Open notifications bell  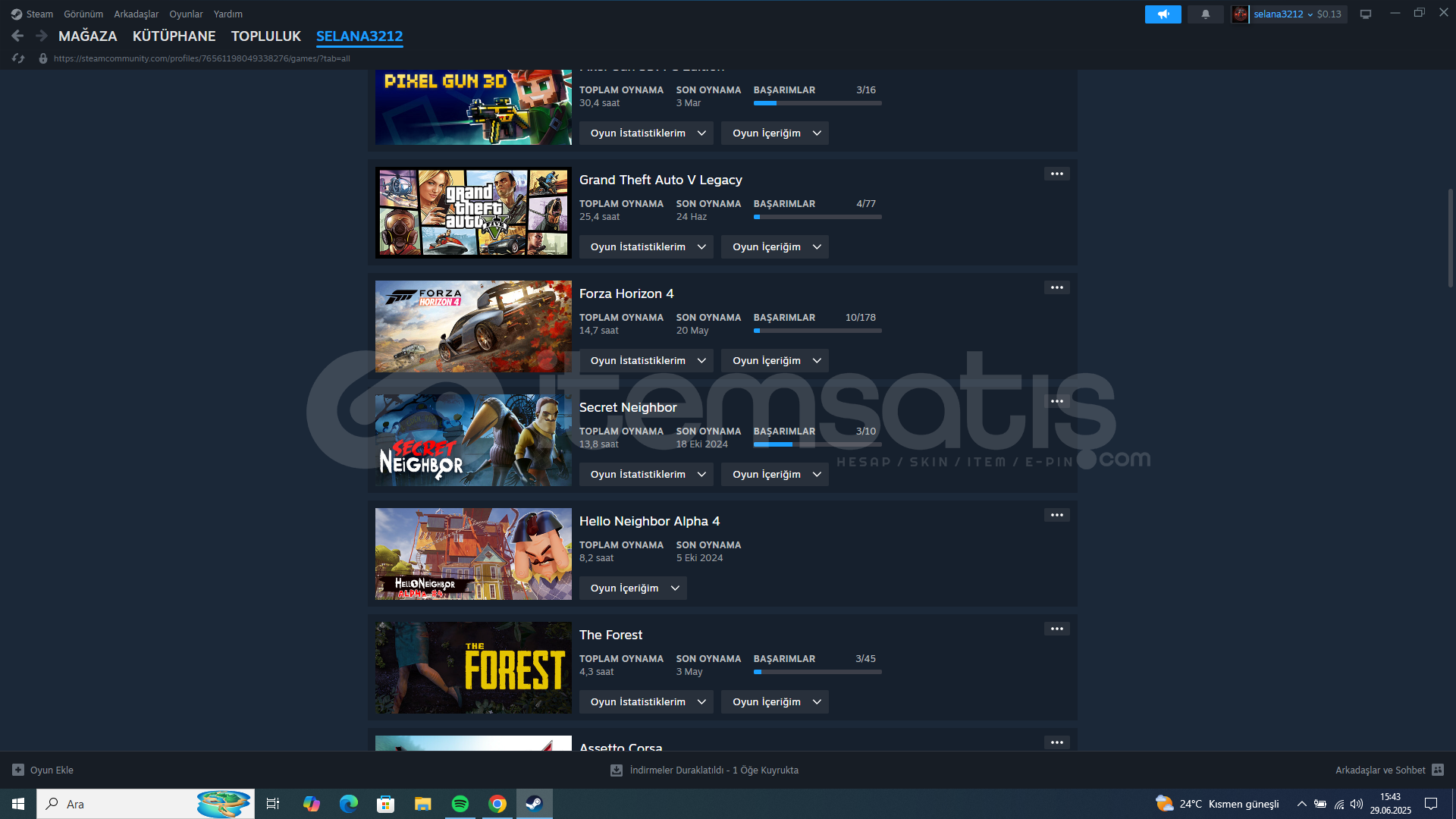point(1205,14)
